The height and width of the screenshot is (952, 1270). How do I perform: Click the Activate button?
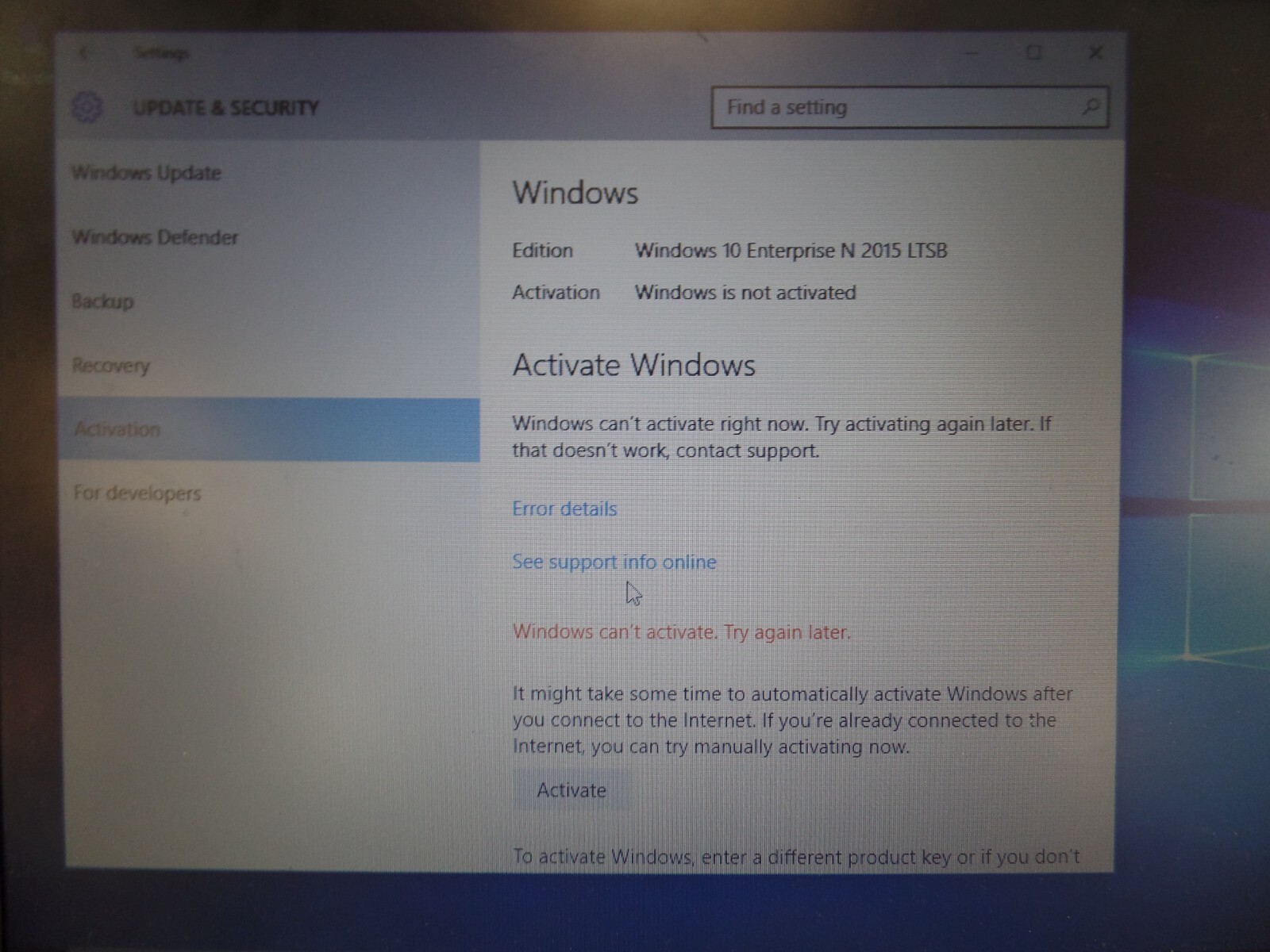coord(571,790)
